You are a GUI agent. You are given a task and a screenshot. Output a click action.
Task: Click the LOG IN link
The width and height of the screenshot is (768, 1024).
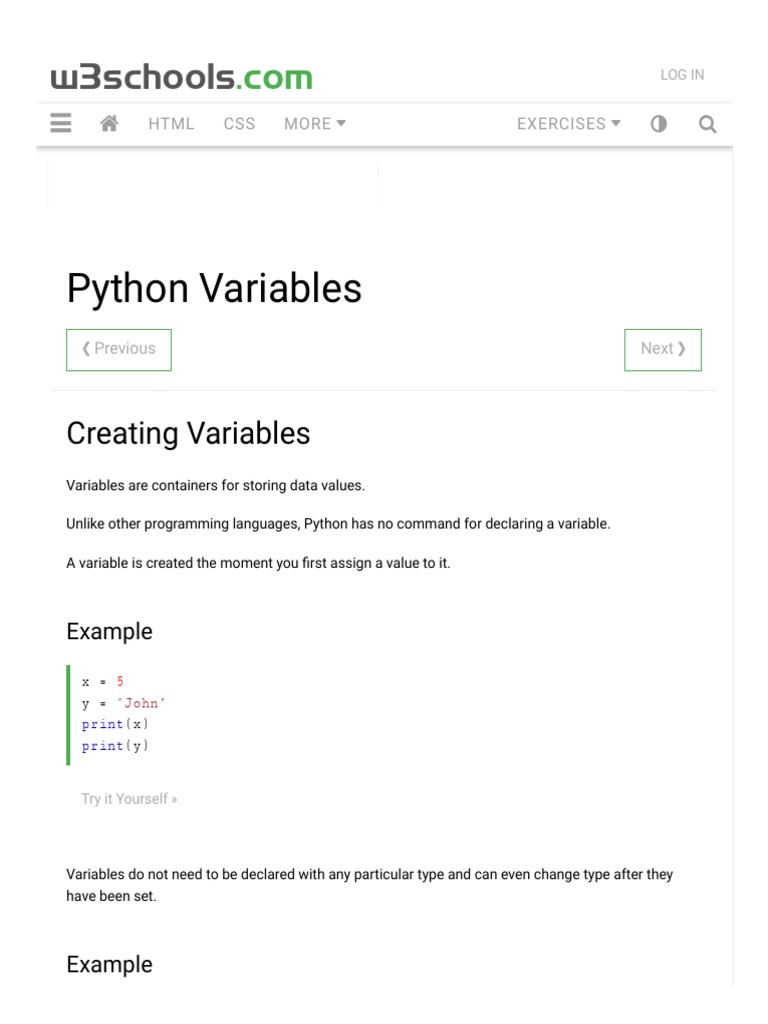tap(682, 75)
